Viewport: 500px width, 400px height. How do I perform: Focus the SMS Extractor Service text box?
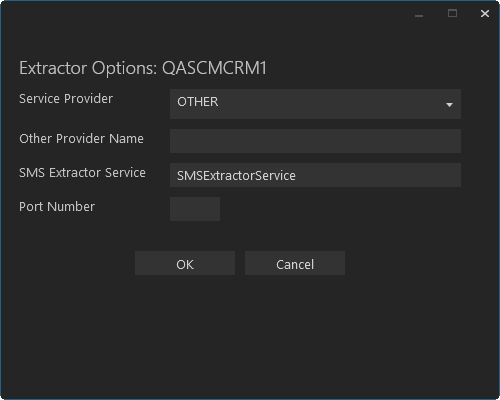[315, 175]
